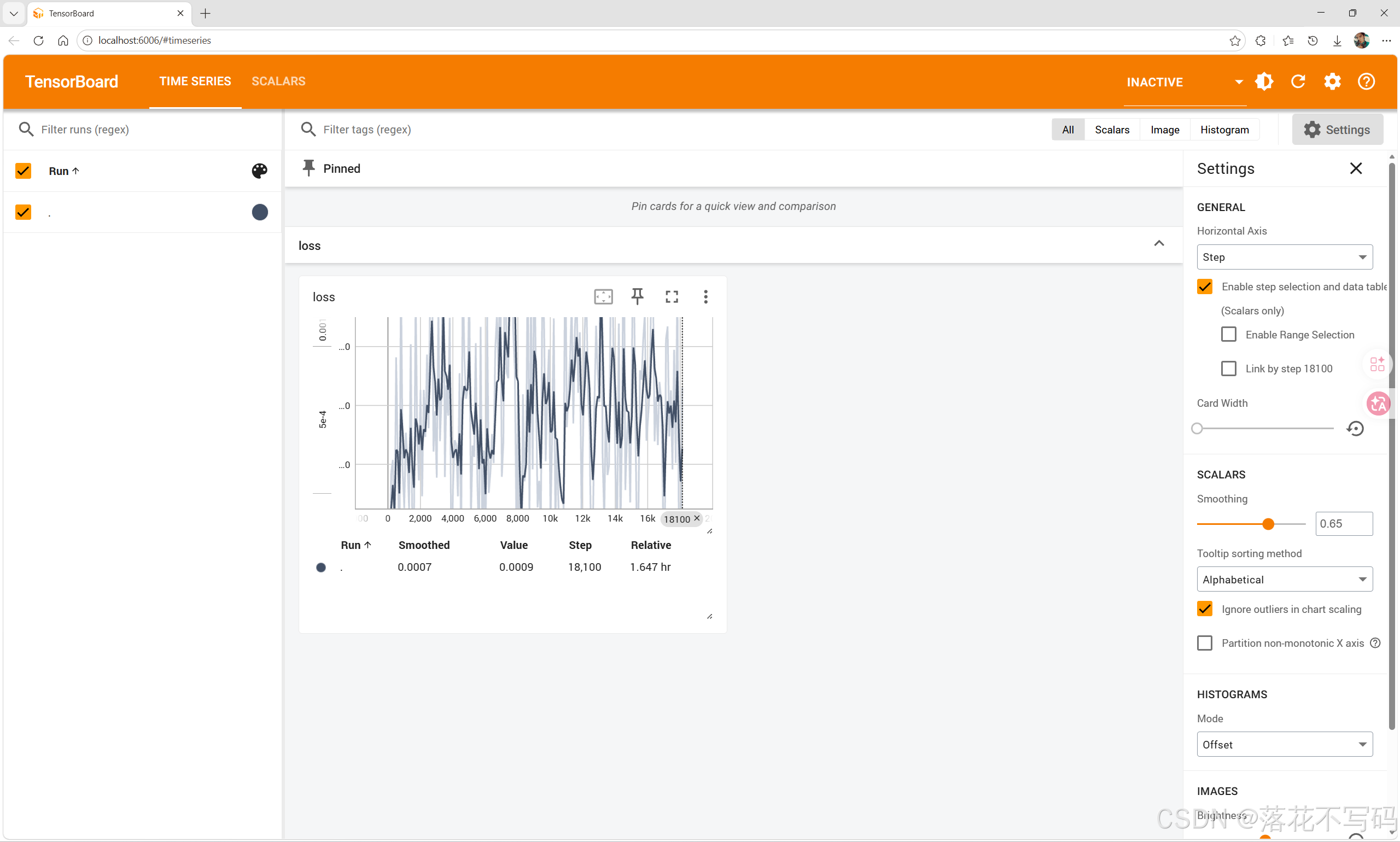Toggle full size for loss chart
Screen dimensions: 1400x842
click(x=672, y=296)
